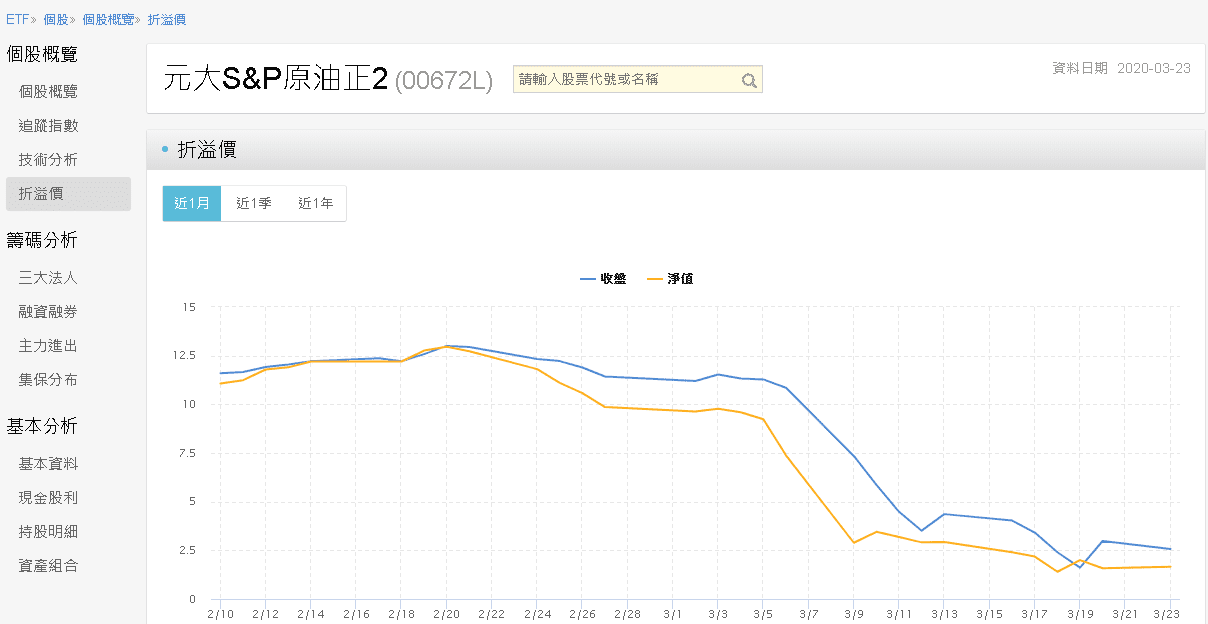Select the 近1月 time range tab
This screenshot has height=624, width=1208.
point(192,203)
